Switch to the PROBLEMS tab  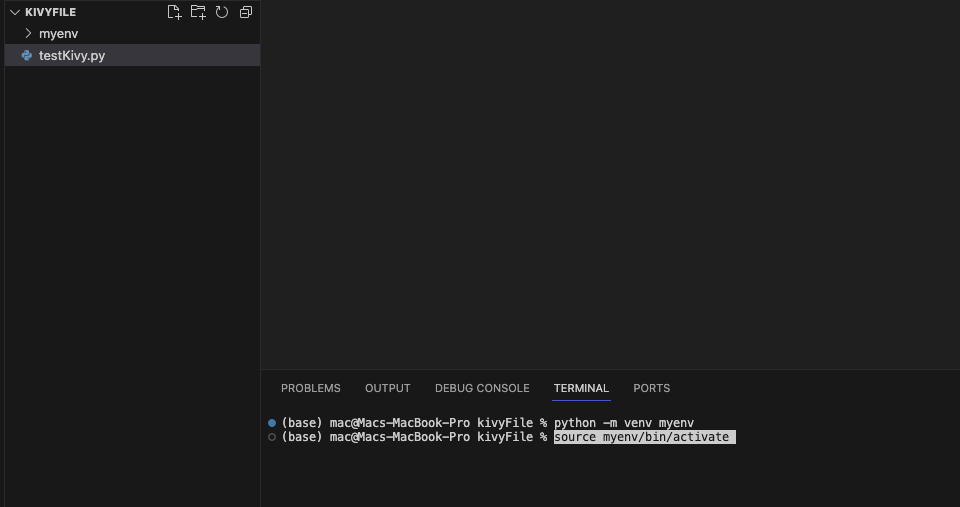310,388
